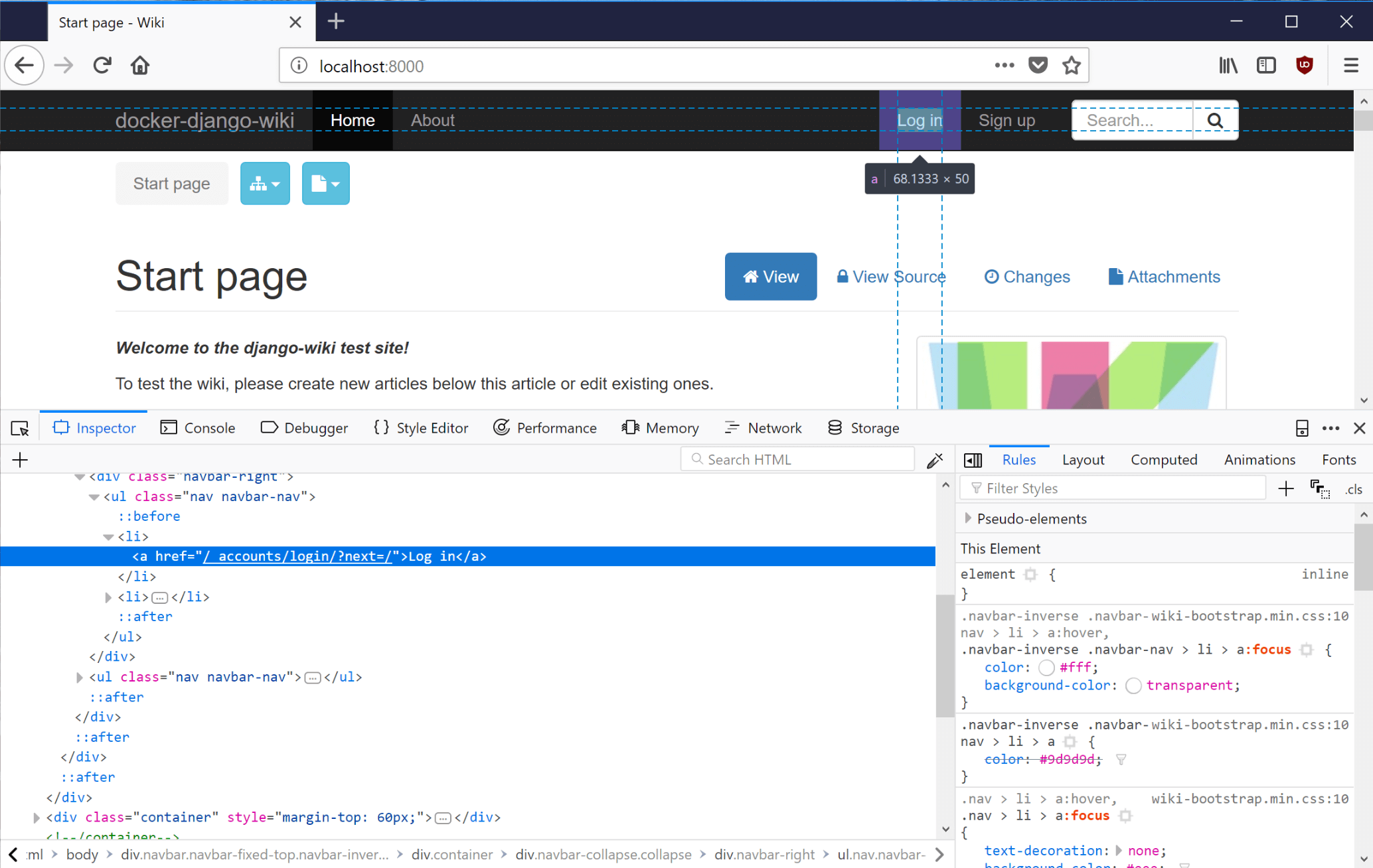1373x868 pixels.
Task: Show sidebars icon in browser toolbar
Action: click(x=1266, y=66)
